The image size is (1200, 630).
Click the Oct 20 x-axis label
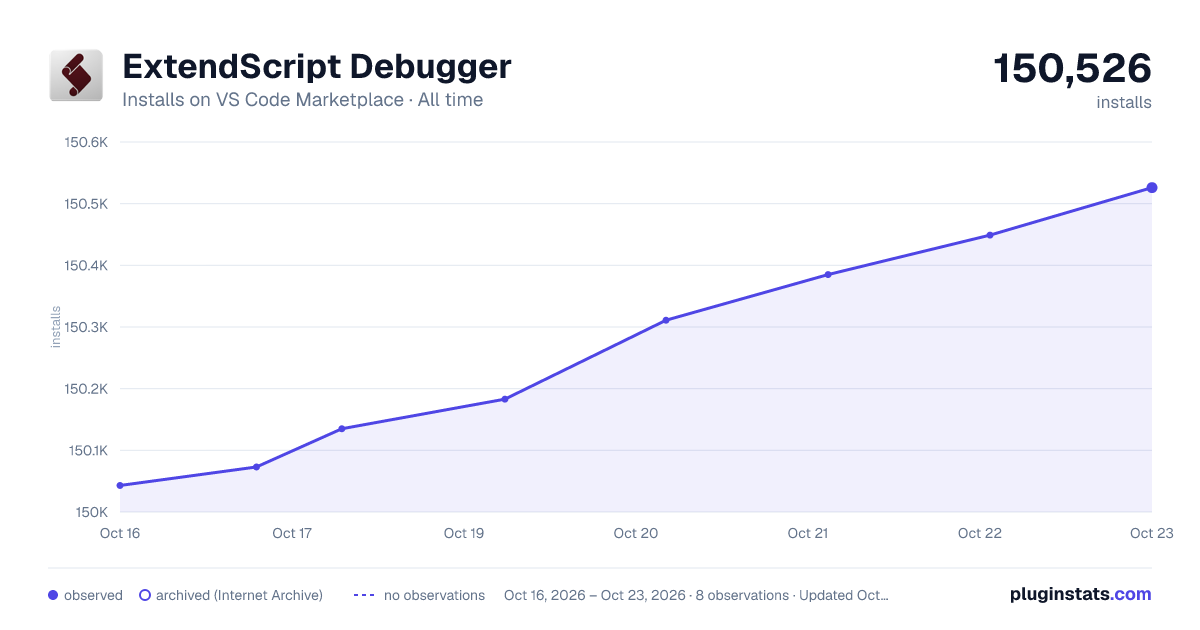(x=636, y=533)
